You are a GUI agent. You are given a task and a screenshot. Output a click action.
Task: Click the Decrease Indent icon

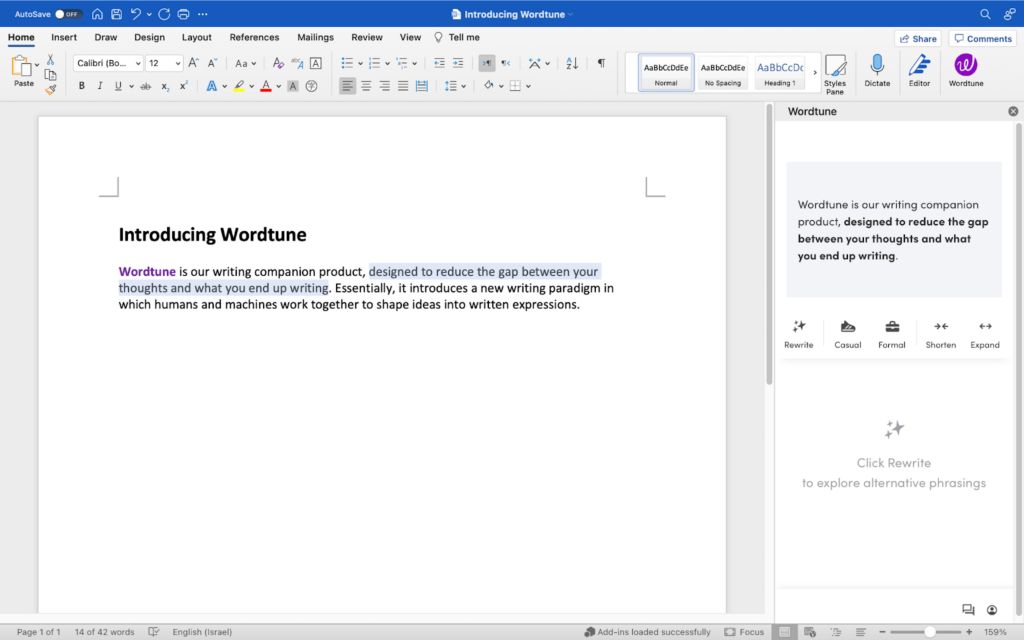point(439,63)
